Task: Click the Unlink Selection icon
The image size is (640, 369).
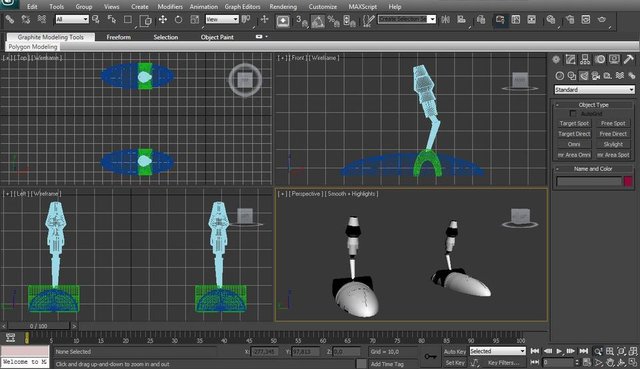Action: 25,19
